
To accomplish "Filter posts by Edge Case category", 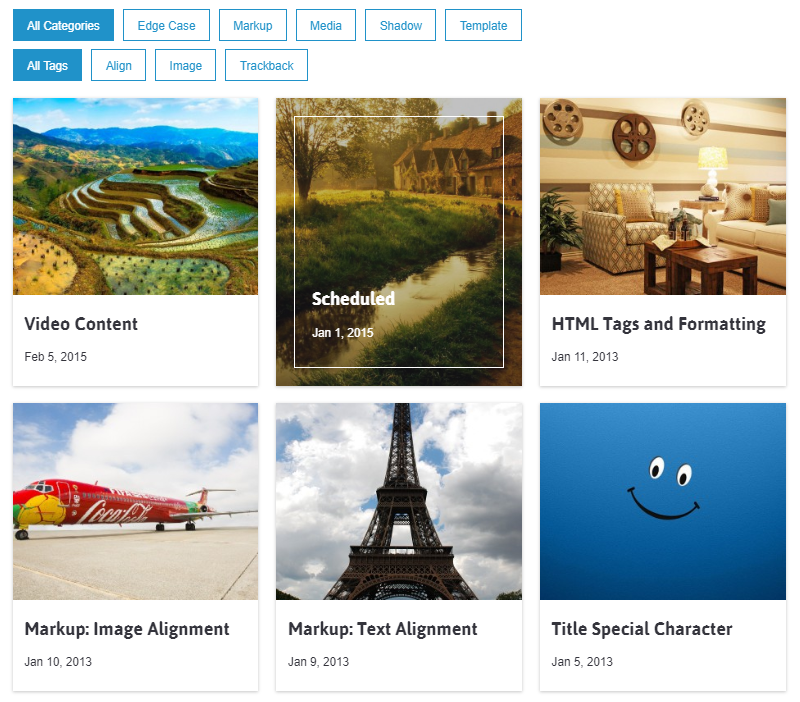I will click(x=166, y=25).
